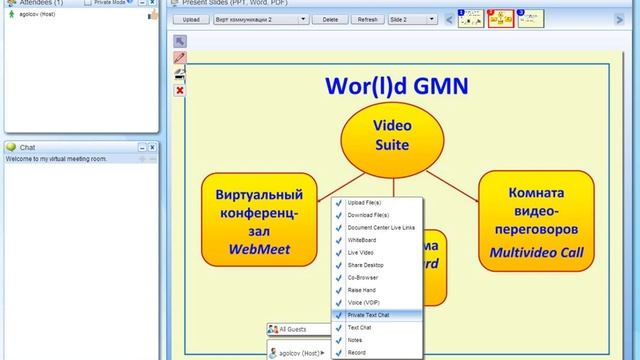Click the Attendees (1) panel header
The height and width of the screenshot is (360, 640).
point(41,2)
